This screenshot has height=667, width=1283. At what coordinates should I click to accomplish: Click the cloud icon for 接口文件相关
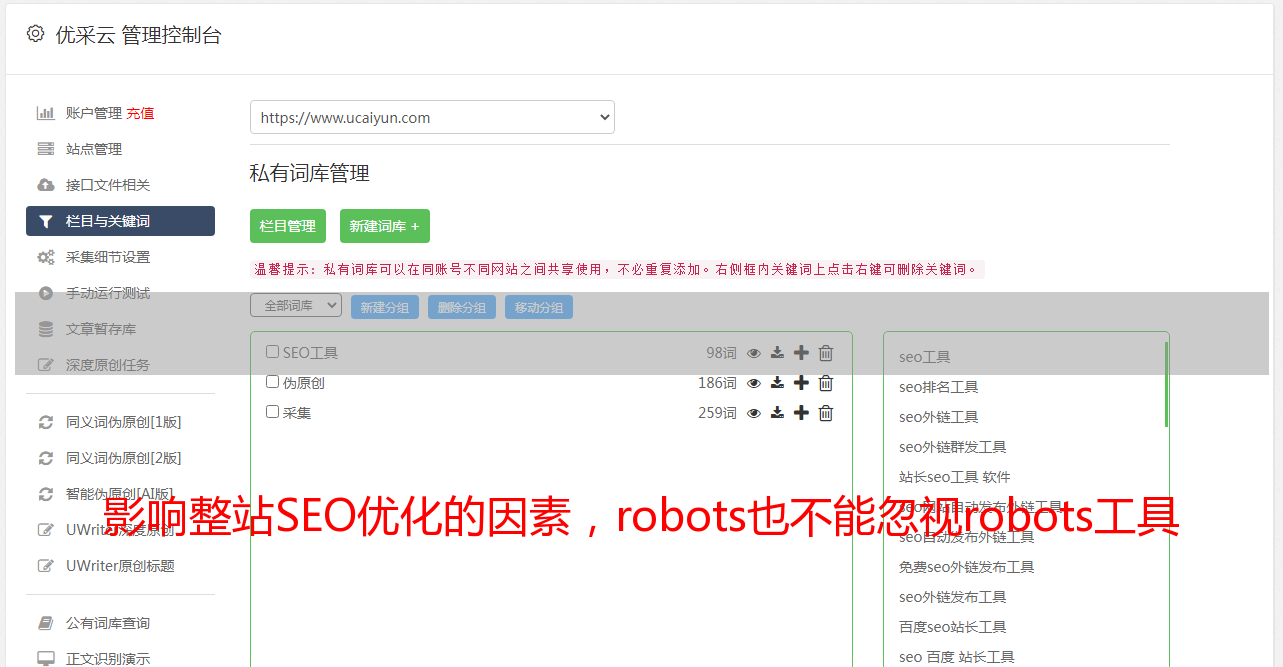click(x=45, y=185)
